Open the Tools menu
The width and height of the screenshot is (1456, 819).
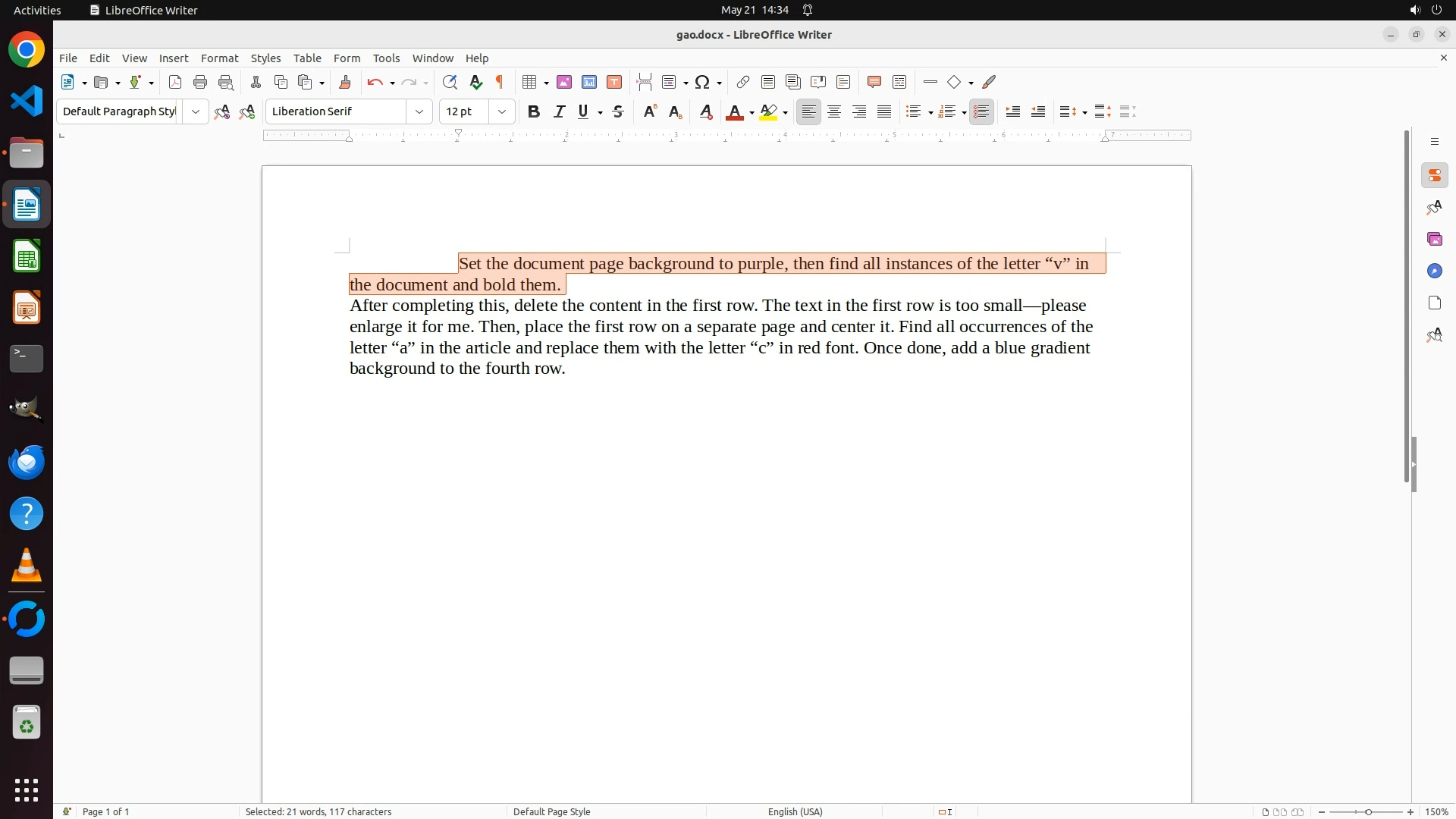(386, 58)
